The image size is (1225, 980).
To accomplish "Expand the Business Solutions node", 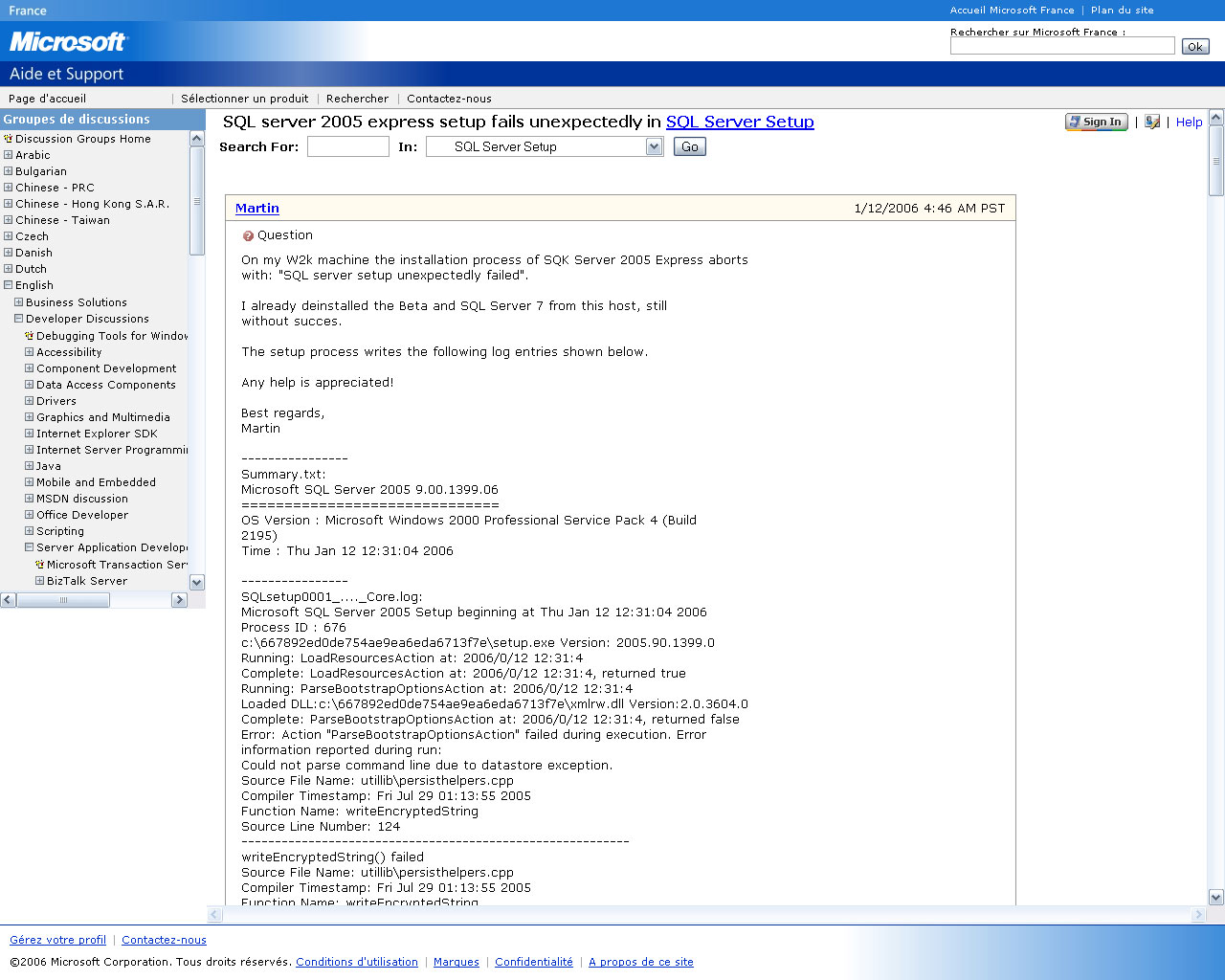I will click(18, 302).
